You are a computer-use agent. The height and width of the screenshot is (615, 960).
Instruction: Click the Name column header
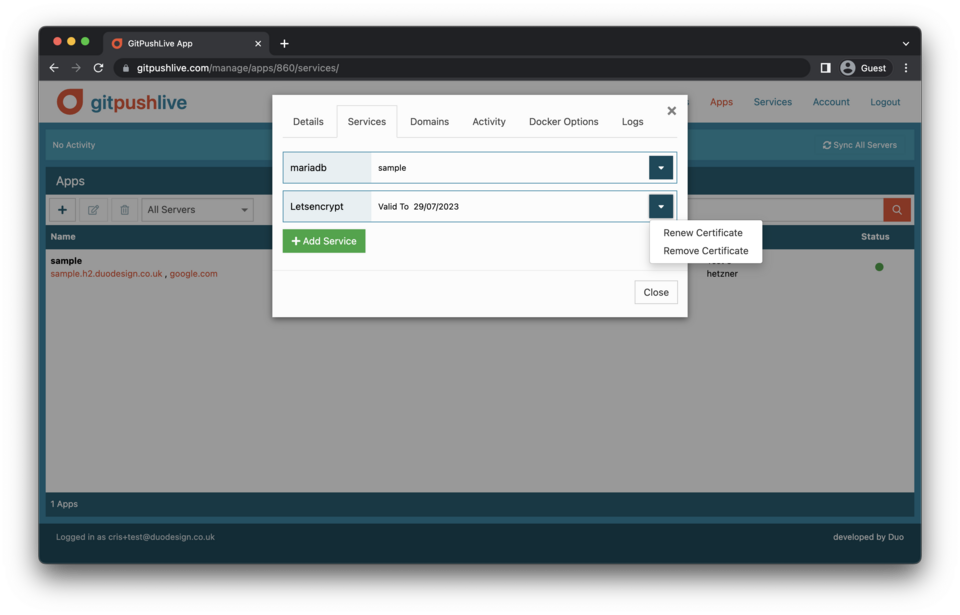point(63,236)
